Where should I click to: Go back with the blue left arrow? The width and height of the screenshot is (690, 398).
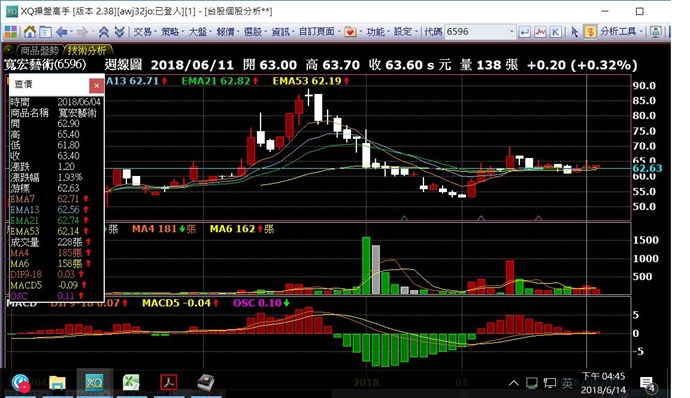(62, 32)
